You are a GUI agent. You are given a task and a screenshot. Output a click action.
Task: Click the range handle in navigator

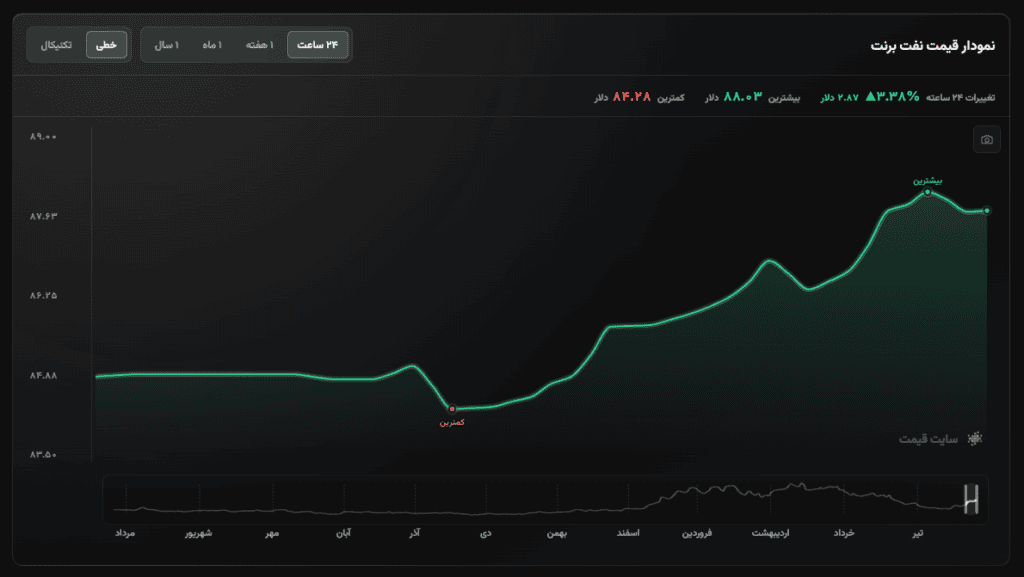click(971, 499)
